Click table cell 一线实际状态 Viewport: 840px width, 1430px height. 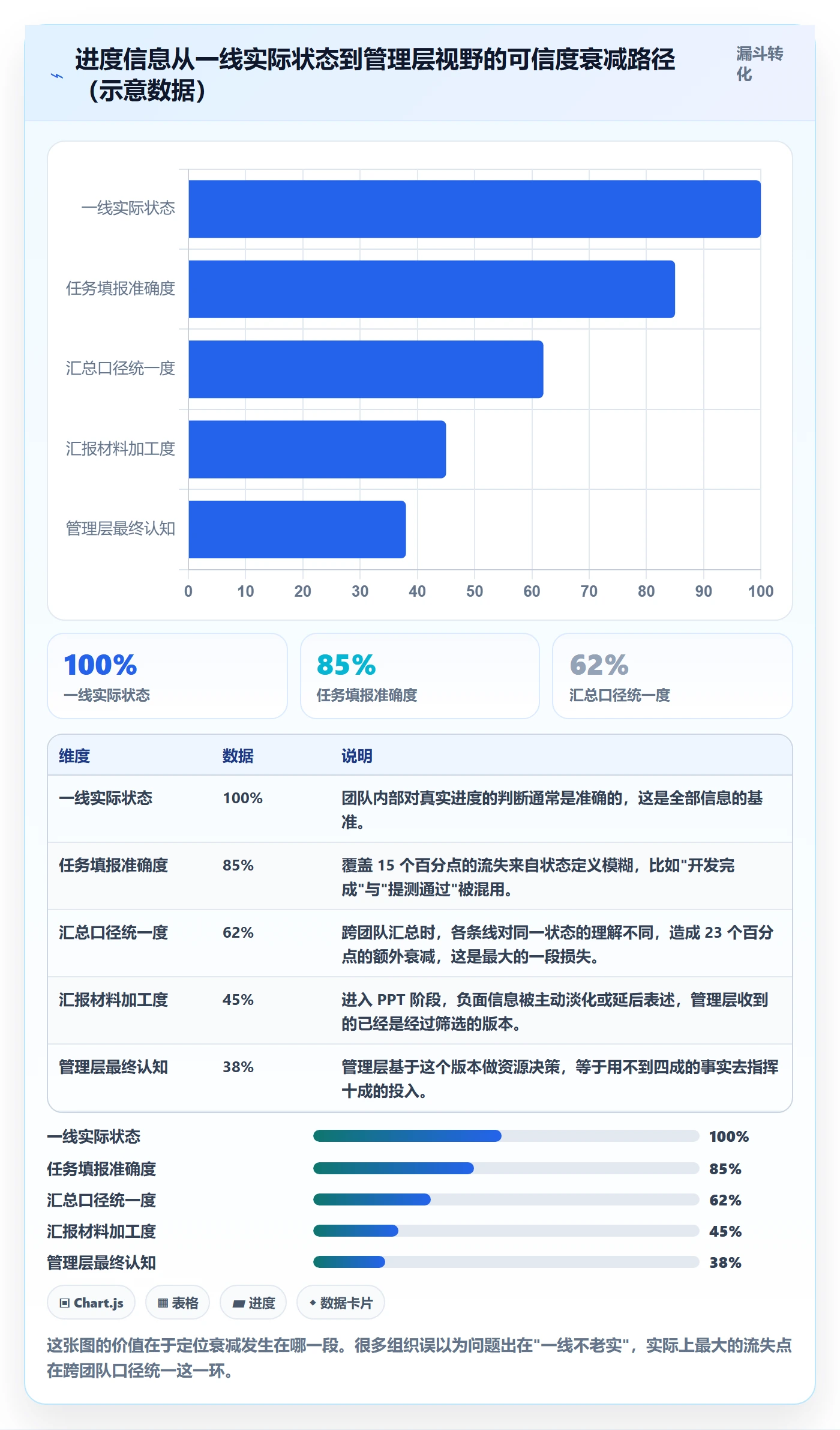pyautogui.click(x=106, y=798)
